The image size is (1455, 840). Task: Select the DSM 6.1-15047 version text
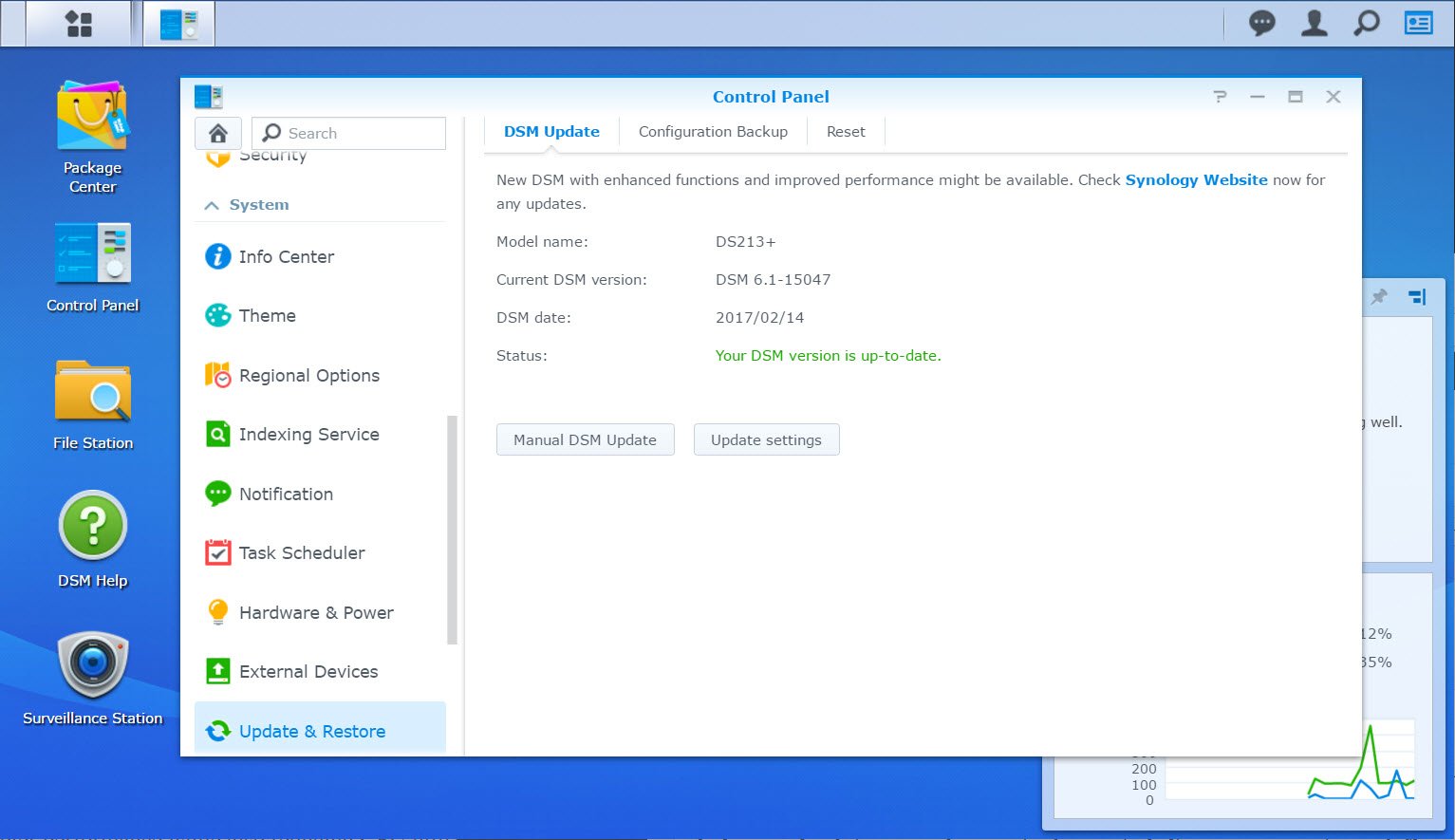point(773,280)
